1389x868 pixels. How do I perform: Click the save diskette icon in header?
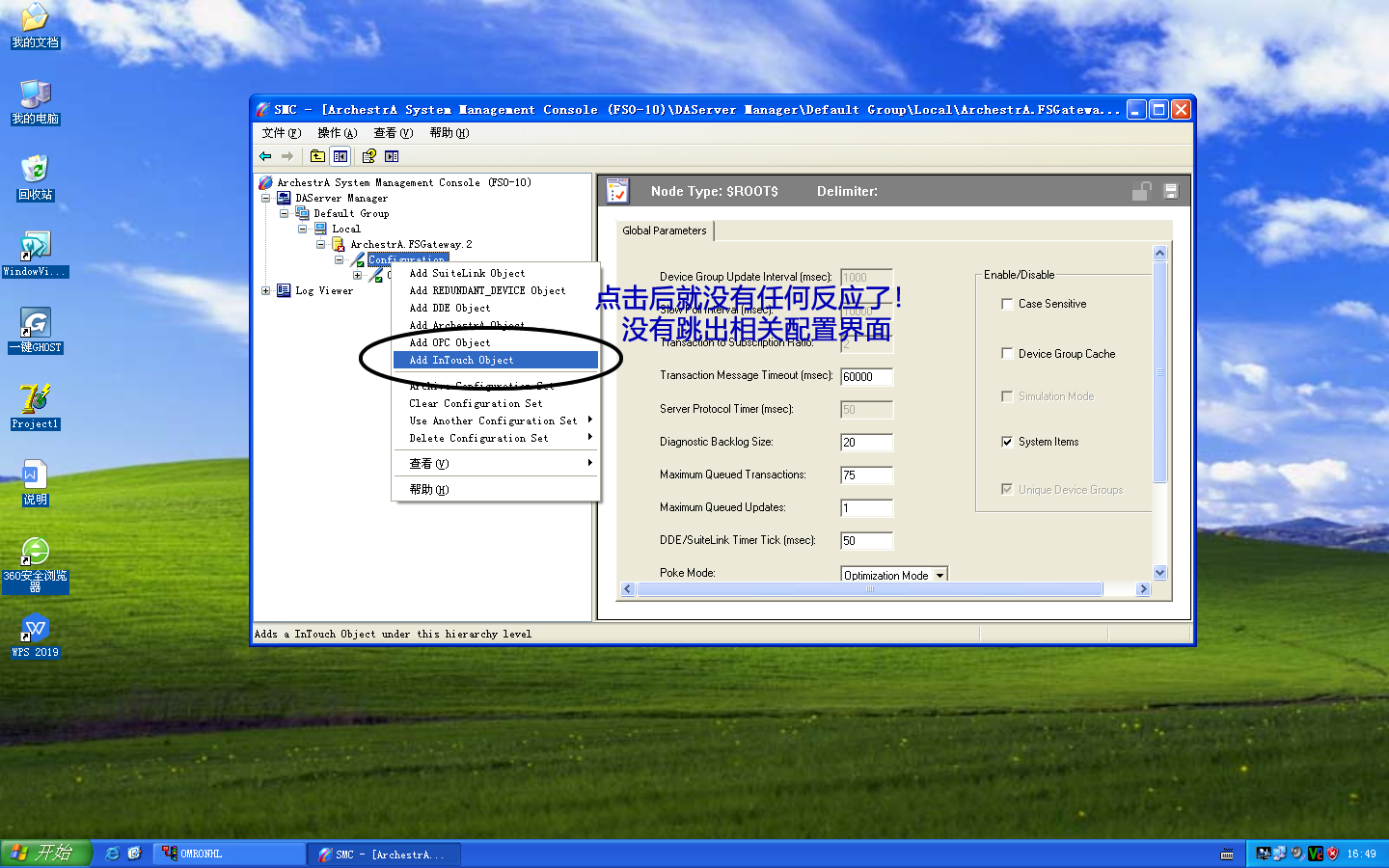[1171, 191]
